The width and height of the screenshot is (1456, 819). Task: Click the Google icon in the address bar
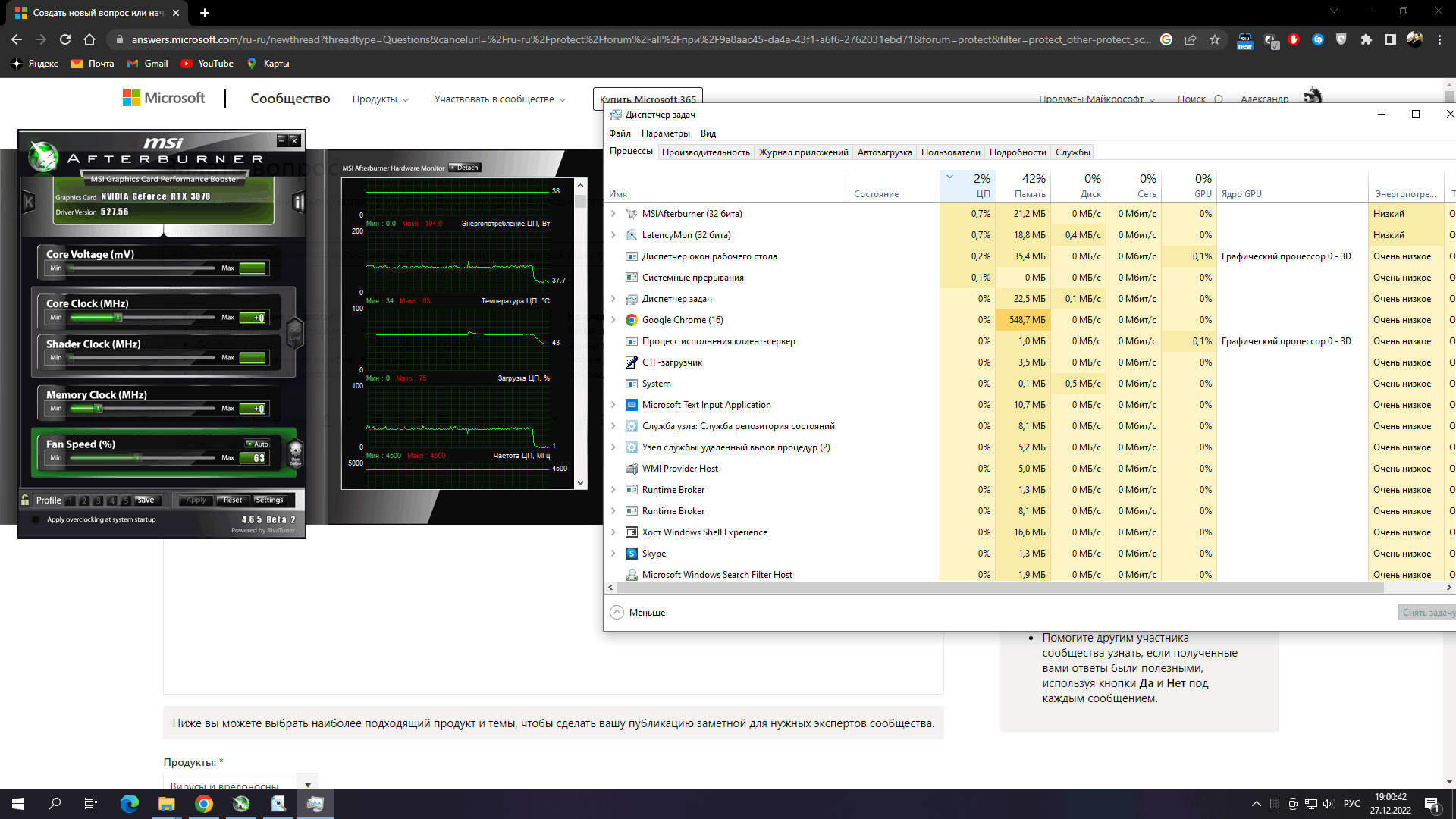(x=1166, y=39)
